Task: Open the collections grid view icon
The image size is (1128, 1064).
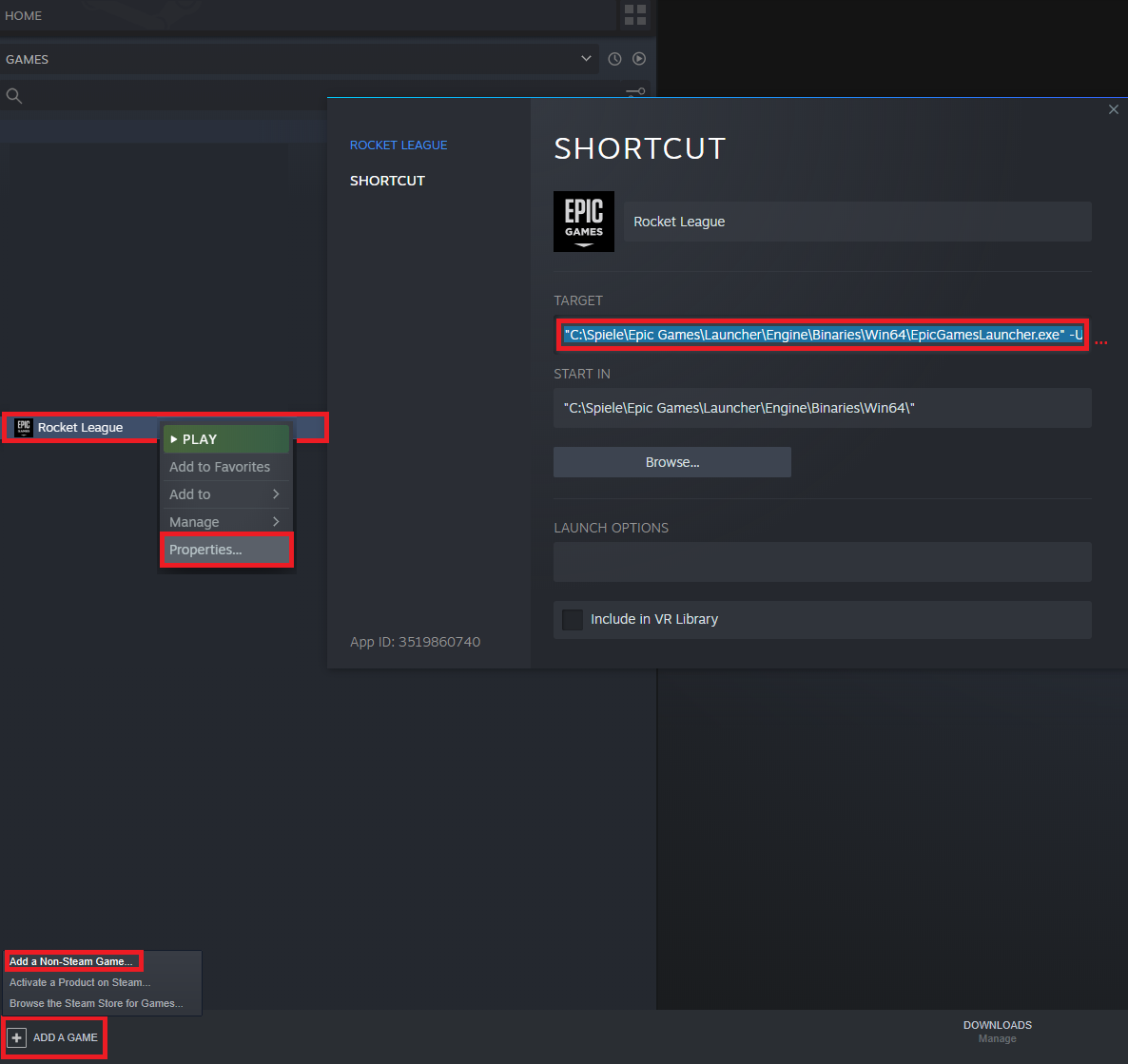Action: (634, 15)
